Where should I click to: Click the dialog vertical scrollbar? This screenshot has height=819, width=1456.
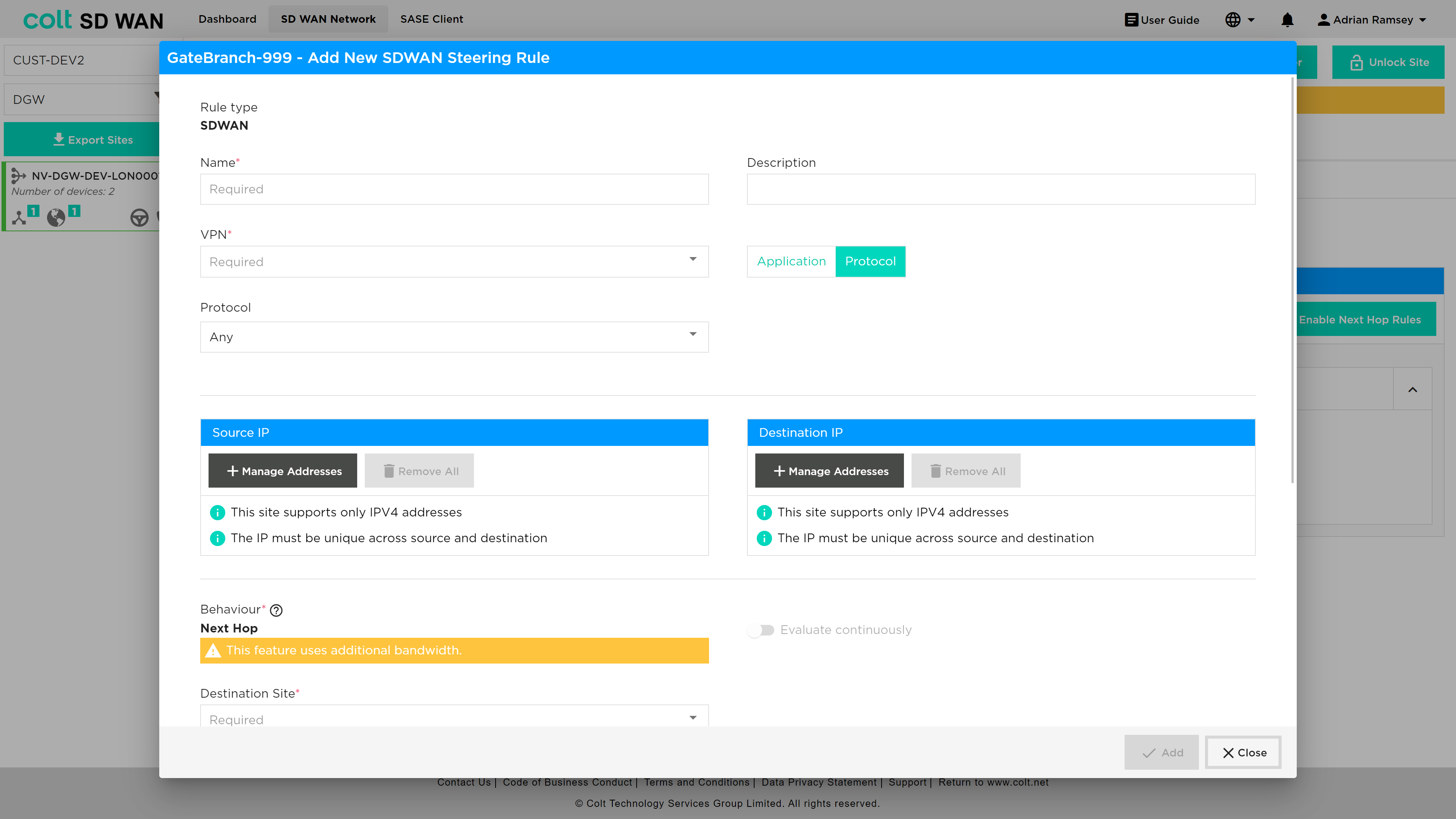1292,281
